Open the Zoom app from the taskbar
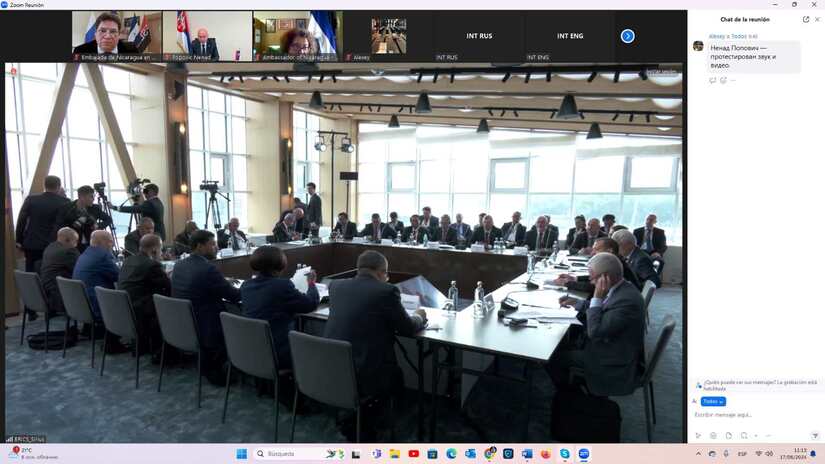Image resolution: width=825 pixels, height=464 pixels. pyautogui.click(x=584, y=454)
